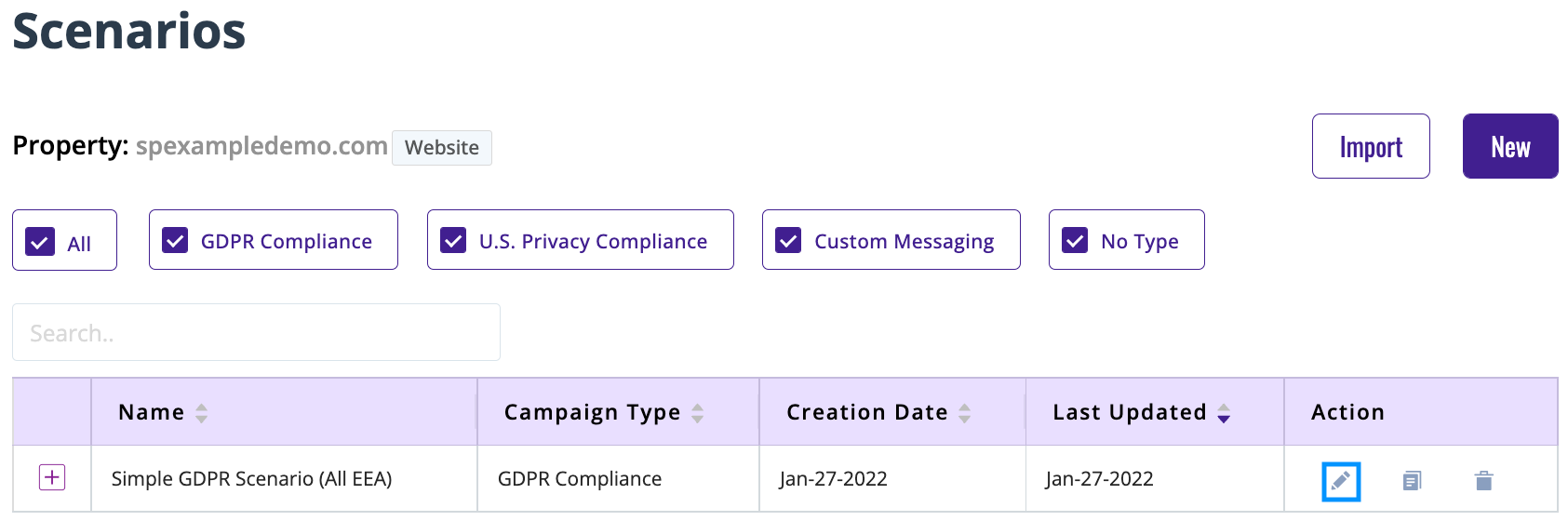Open the spexampledemo.com property name
Image resolution: width=1568 pixels, height=521 pixels.
click(261, 146)
